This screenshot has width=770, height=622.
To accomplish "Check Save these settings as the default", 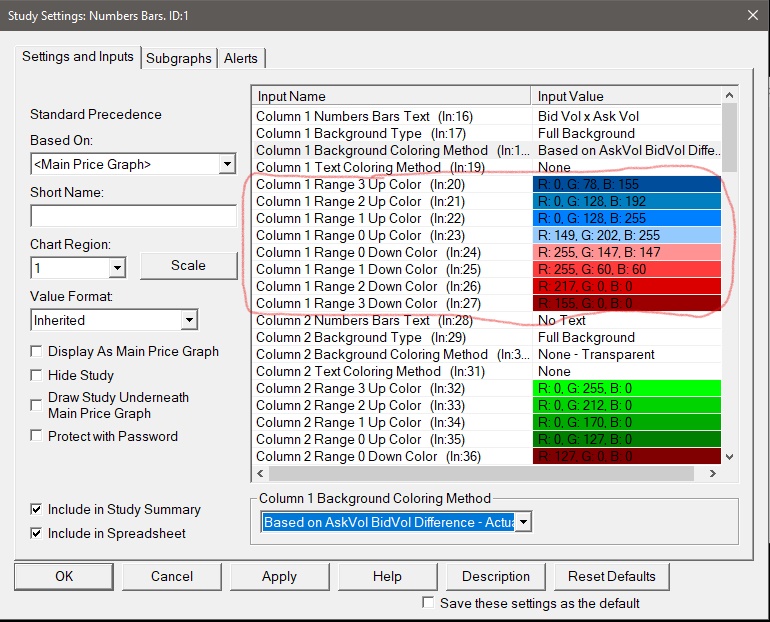I will tap(429, 603).
